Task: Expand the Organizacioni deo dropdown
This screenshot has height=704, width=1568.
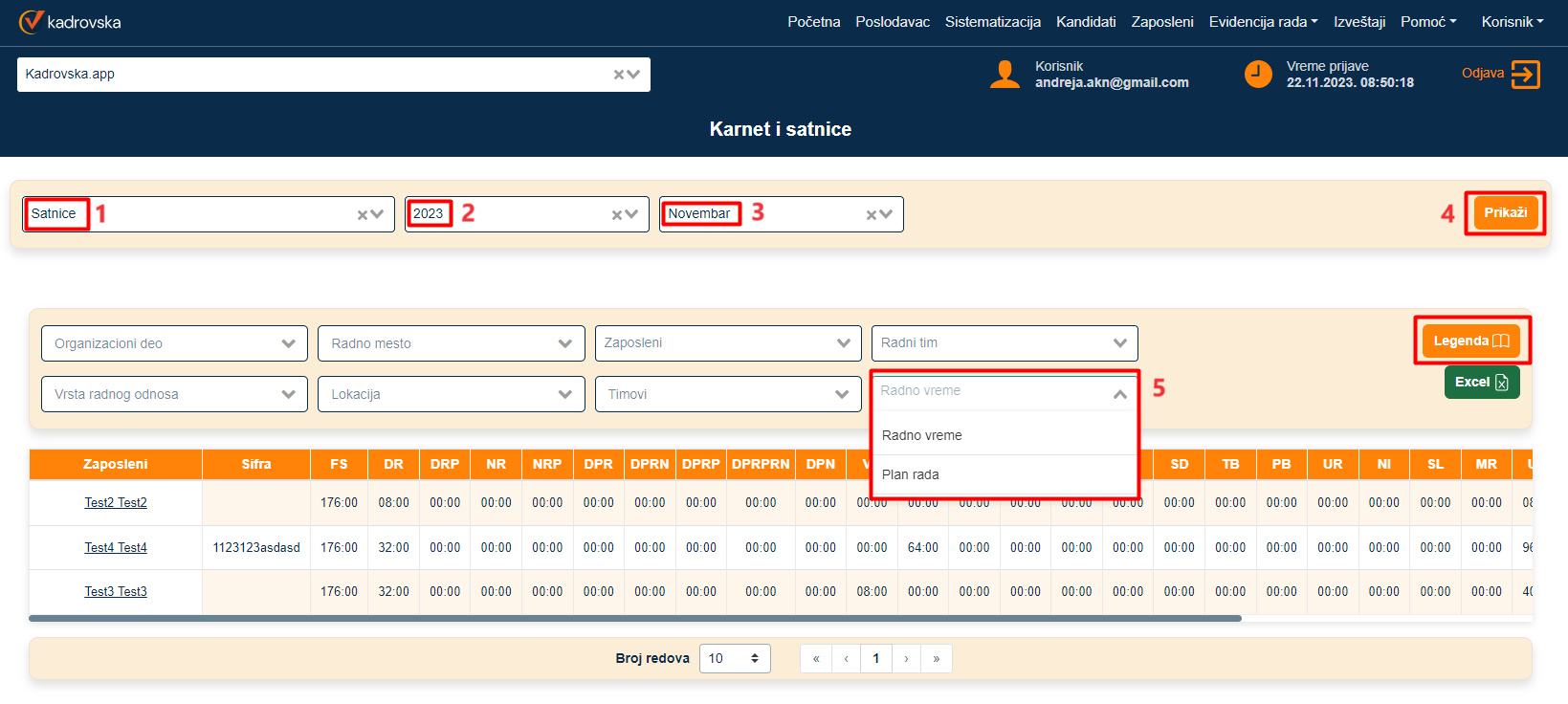Action: (x=288, y=343)
